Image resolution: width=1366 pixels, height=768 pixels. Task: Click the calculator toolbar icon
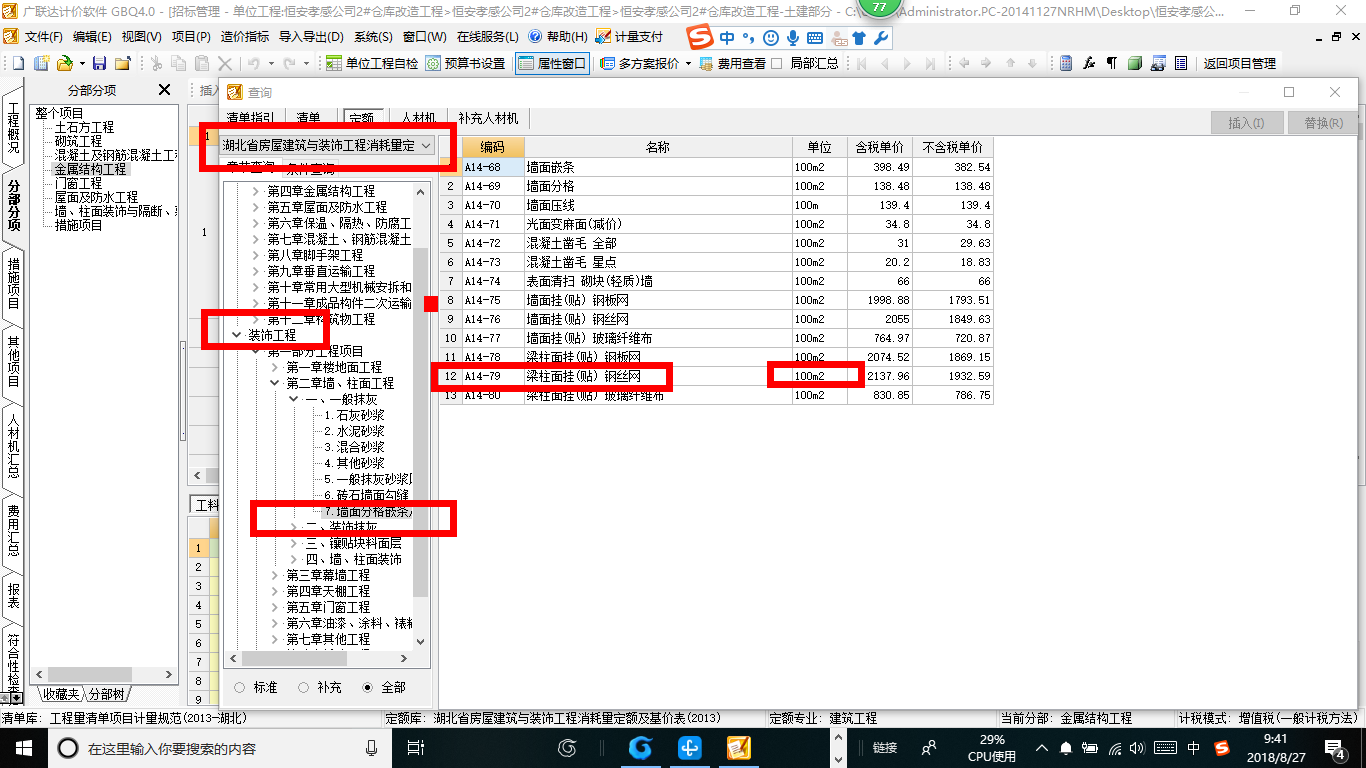1066,63
